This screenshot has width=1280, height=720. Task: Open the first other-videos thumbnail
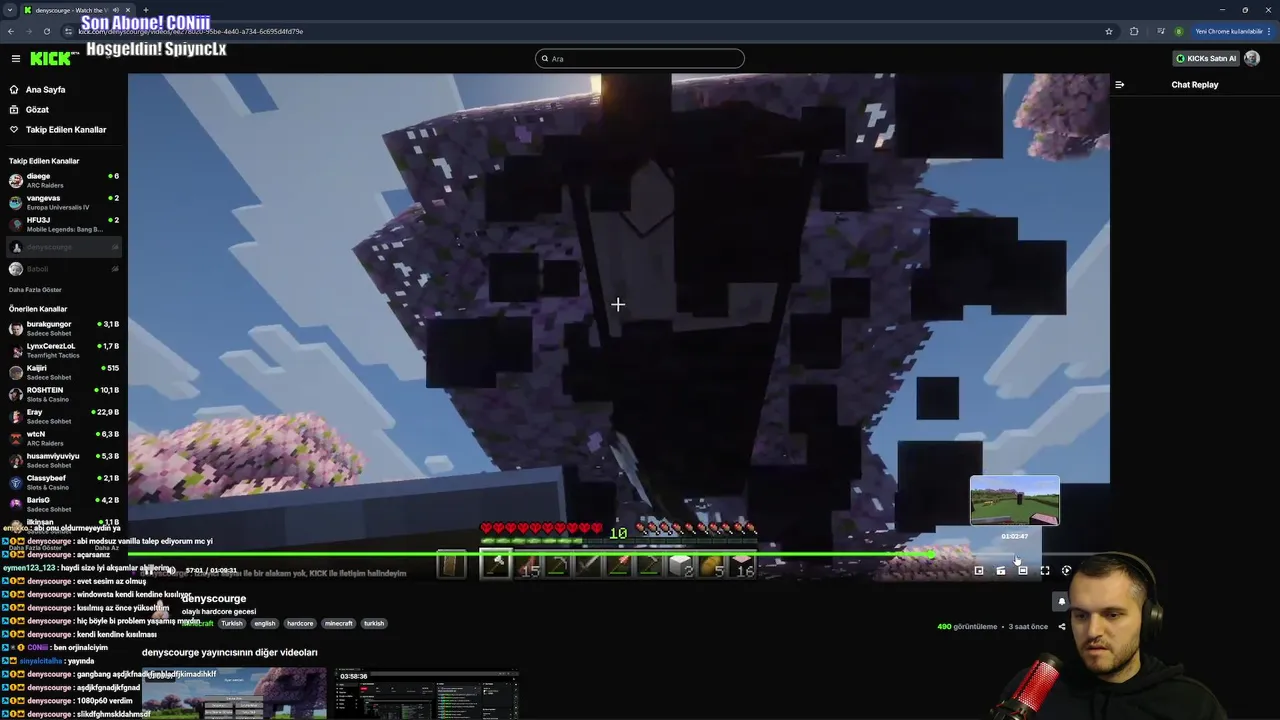(x=234, y=694)
